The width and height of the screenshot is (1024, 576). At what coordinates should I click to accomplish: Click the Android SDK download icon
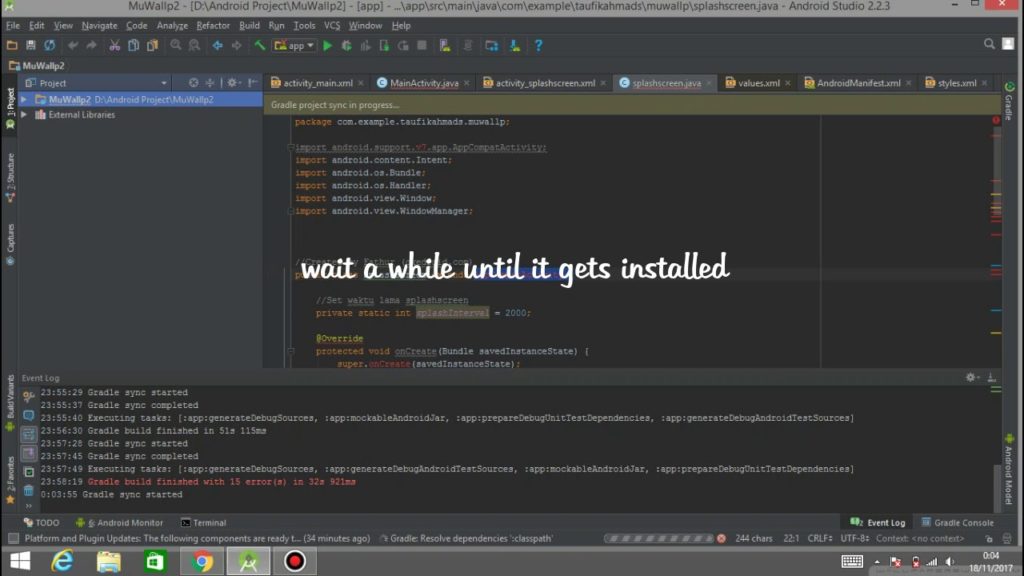tap(515, 45)
